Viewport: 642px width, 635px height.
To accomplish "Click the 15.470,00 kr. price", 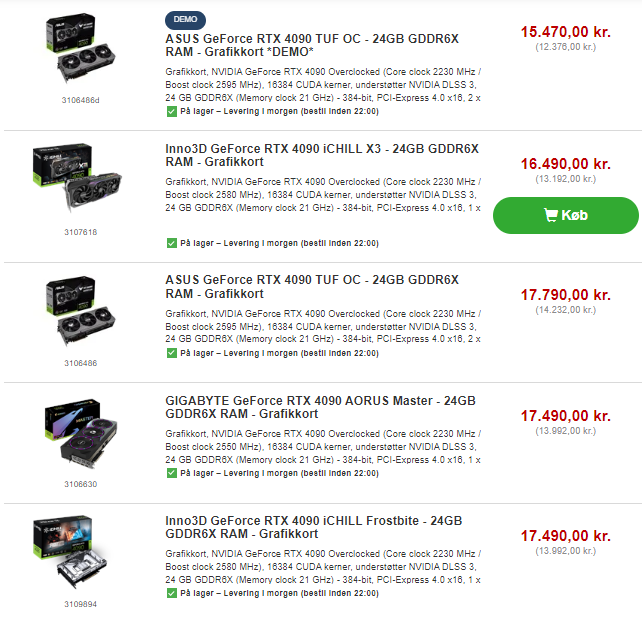I will [x=565, y=32].
